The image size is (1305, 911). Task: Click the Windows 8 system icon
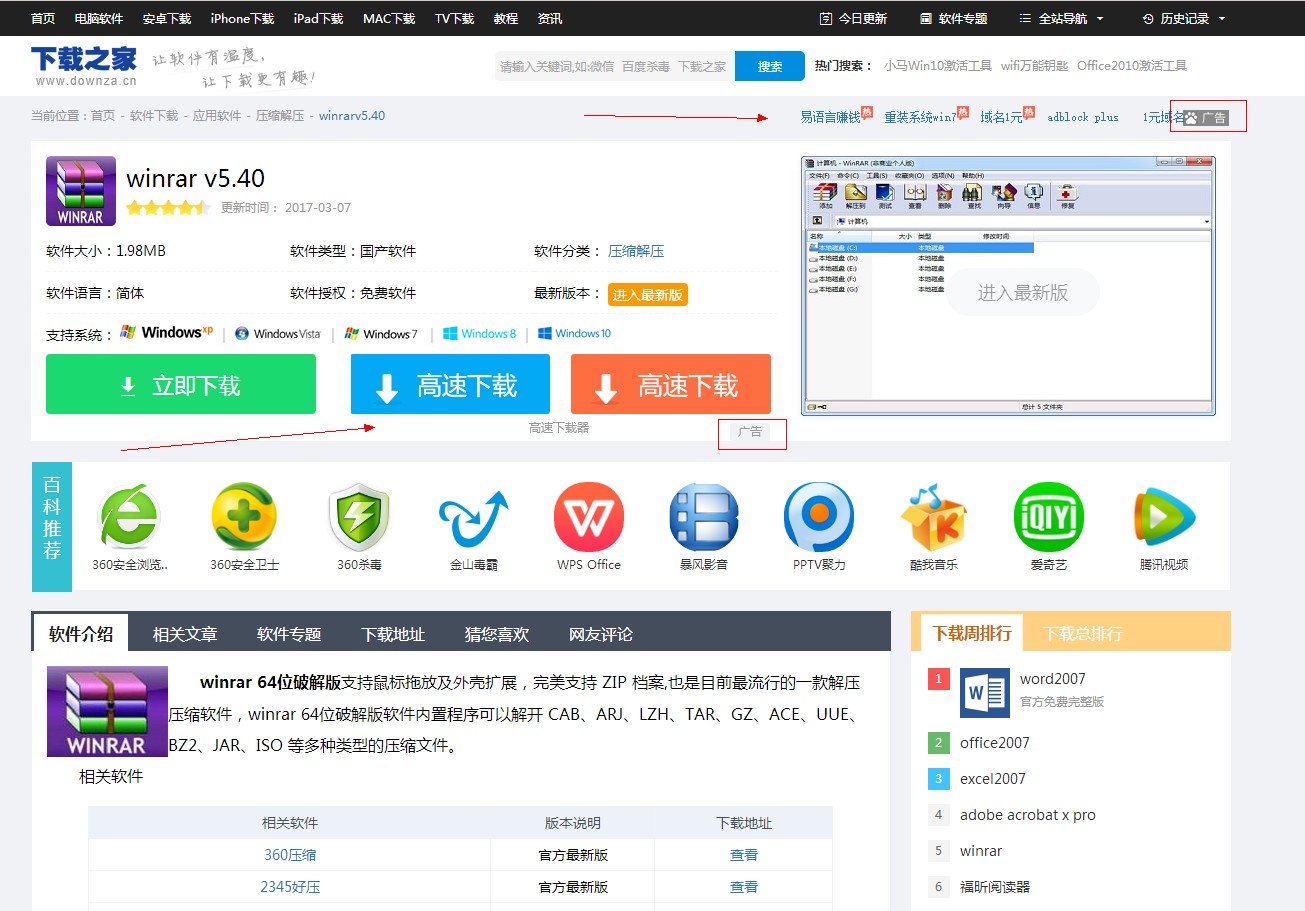(x=480, y=334)
